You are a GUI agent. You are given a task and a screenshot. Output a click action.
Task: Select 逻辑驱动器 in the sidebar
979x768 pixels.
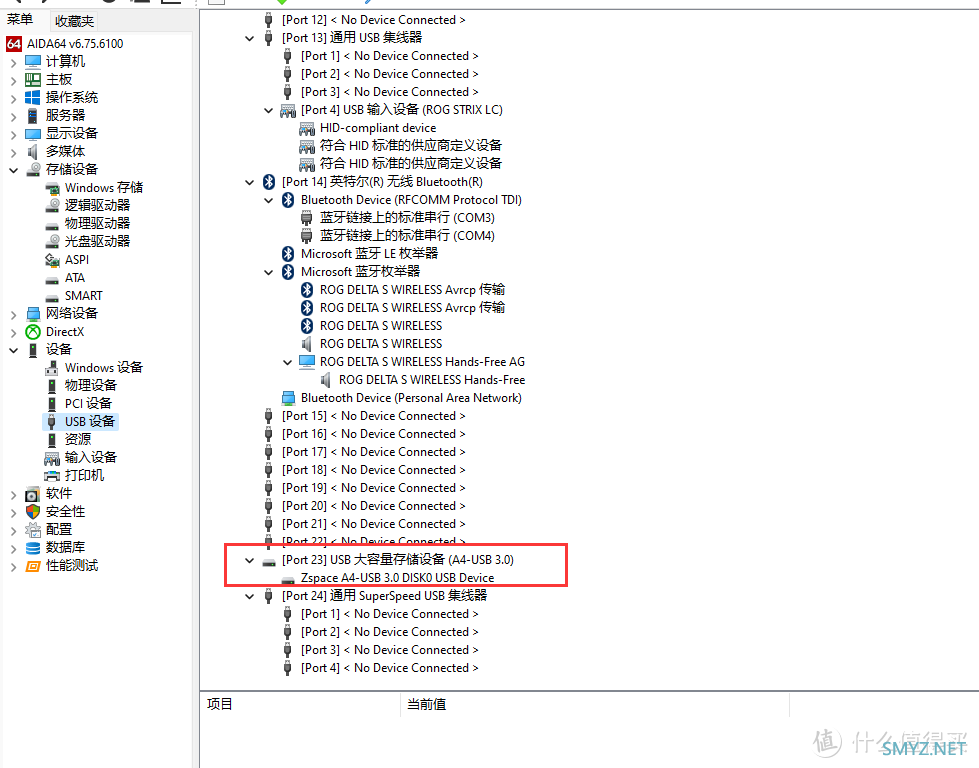(x=97, y=205)
